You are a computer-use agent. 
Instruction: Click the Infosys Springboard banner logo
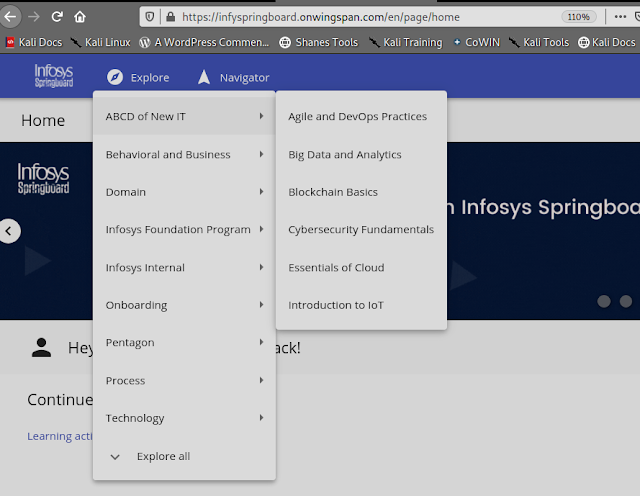click(x=43, y=178)
